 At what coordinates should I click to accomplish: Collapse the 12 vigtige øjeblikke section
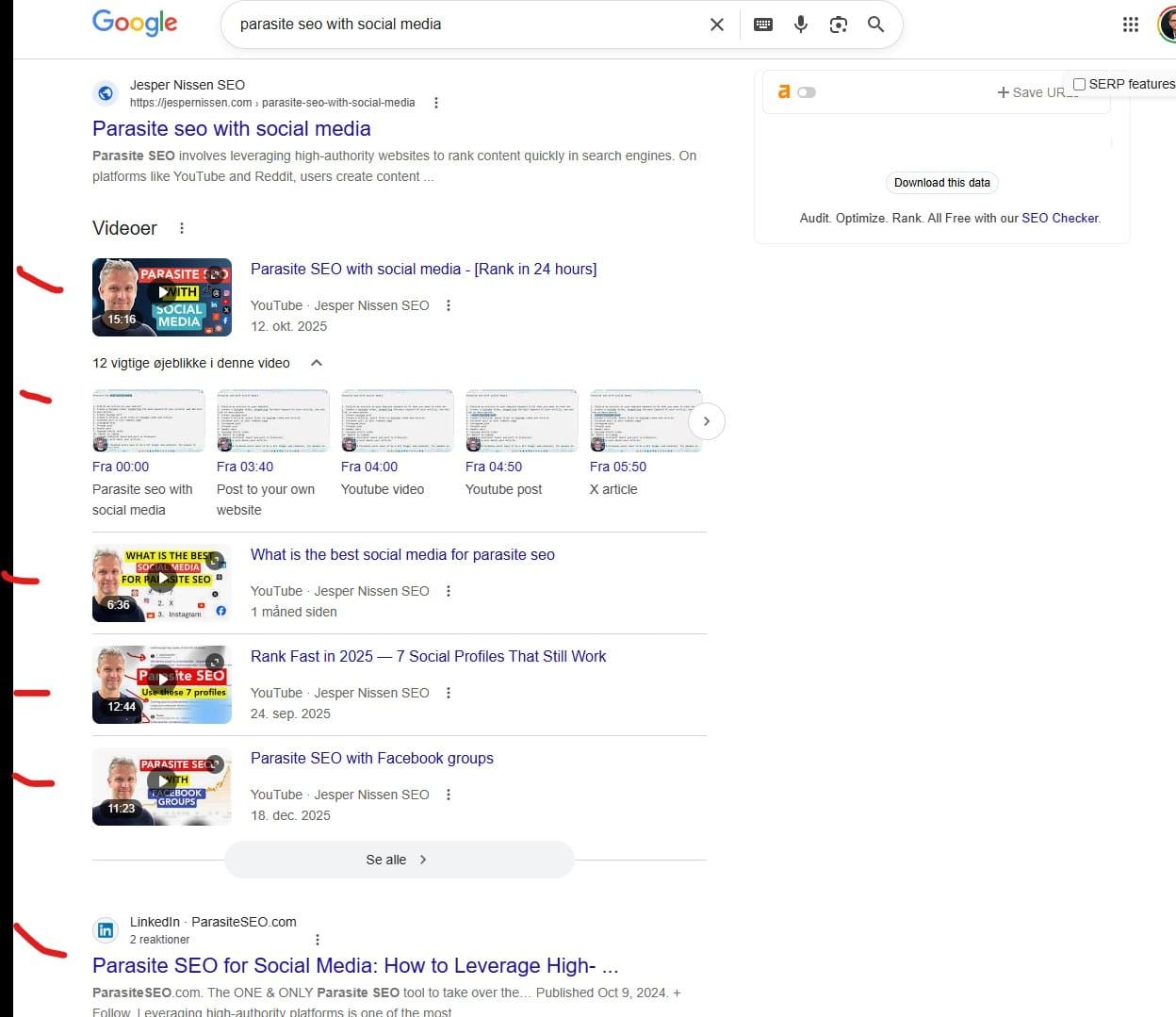[317, 363]
